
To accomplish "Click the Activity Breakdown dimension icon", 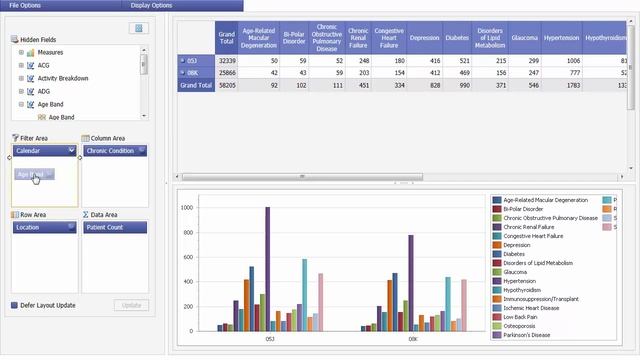I will [x=31, y=78].
